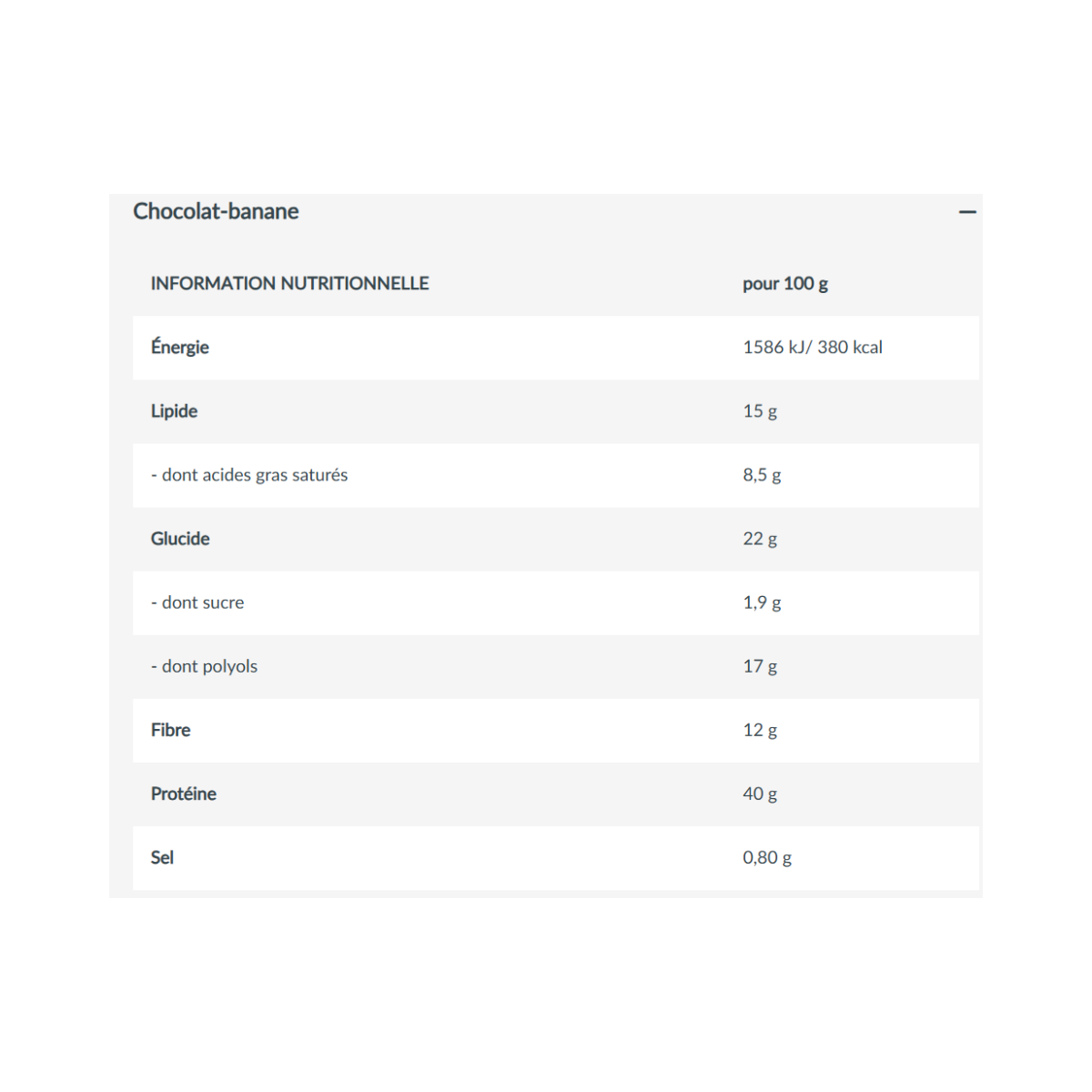Select the Glucide row label
The height and width of the screenshot is (1092, 1092).
(180, 539)
